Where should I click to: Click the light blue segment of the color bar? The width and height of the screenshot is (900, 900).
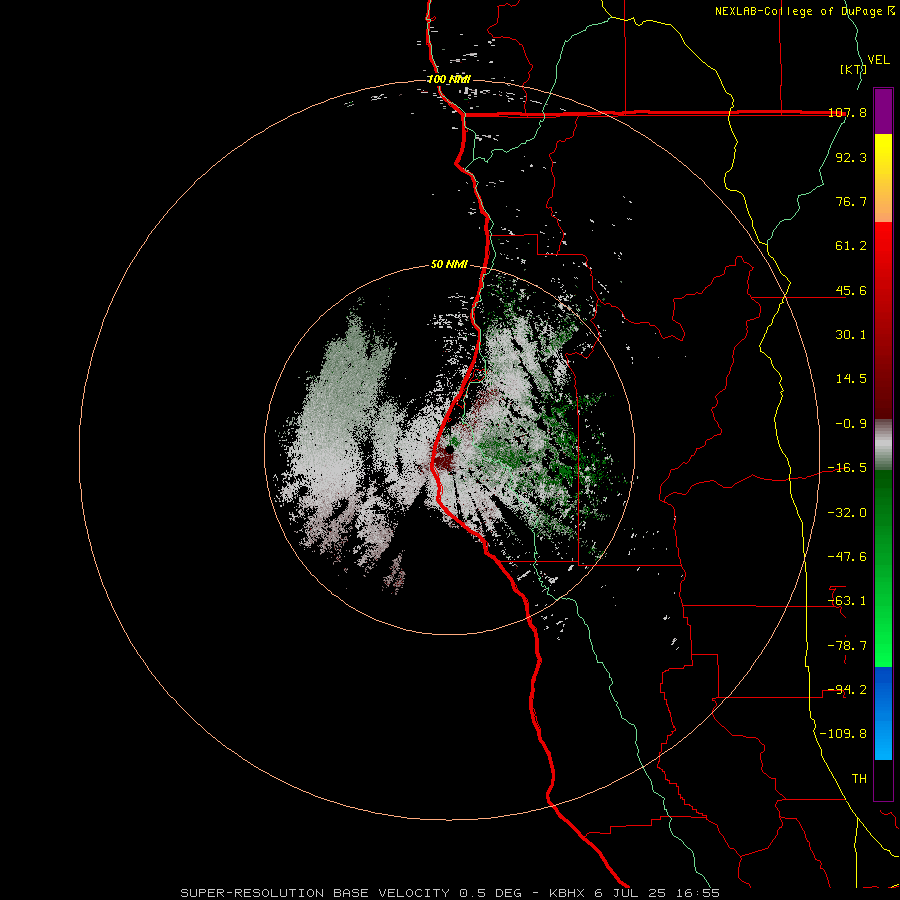[883, 713]
